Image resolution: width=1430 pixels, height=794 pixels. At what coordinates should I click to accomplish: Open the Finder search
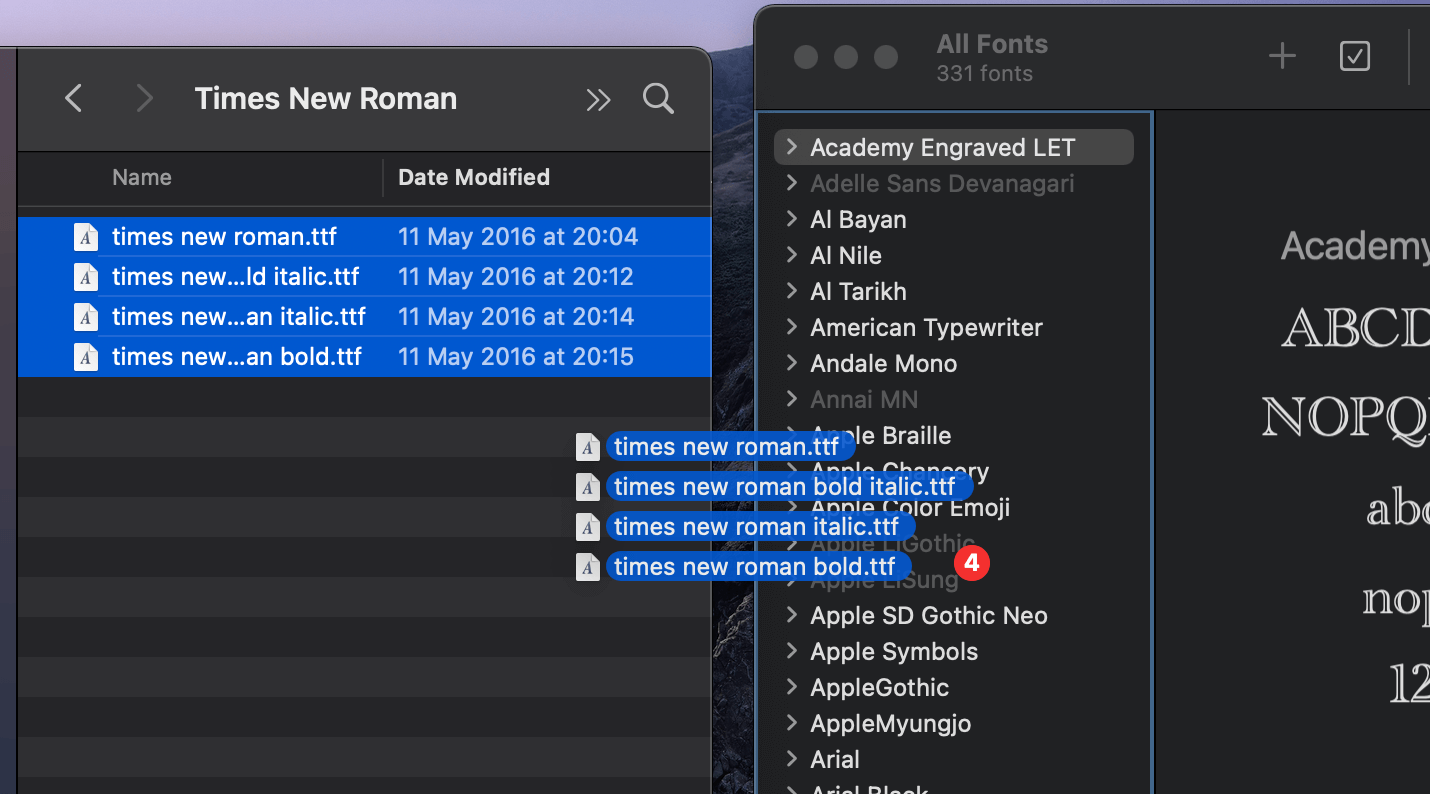click(x=658, y=98)
